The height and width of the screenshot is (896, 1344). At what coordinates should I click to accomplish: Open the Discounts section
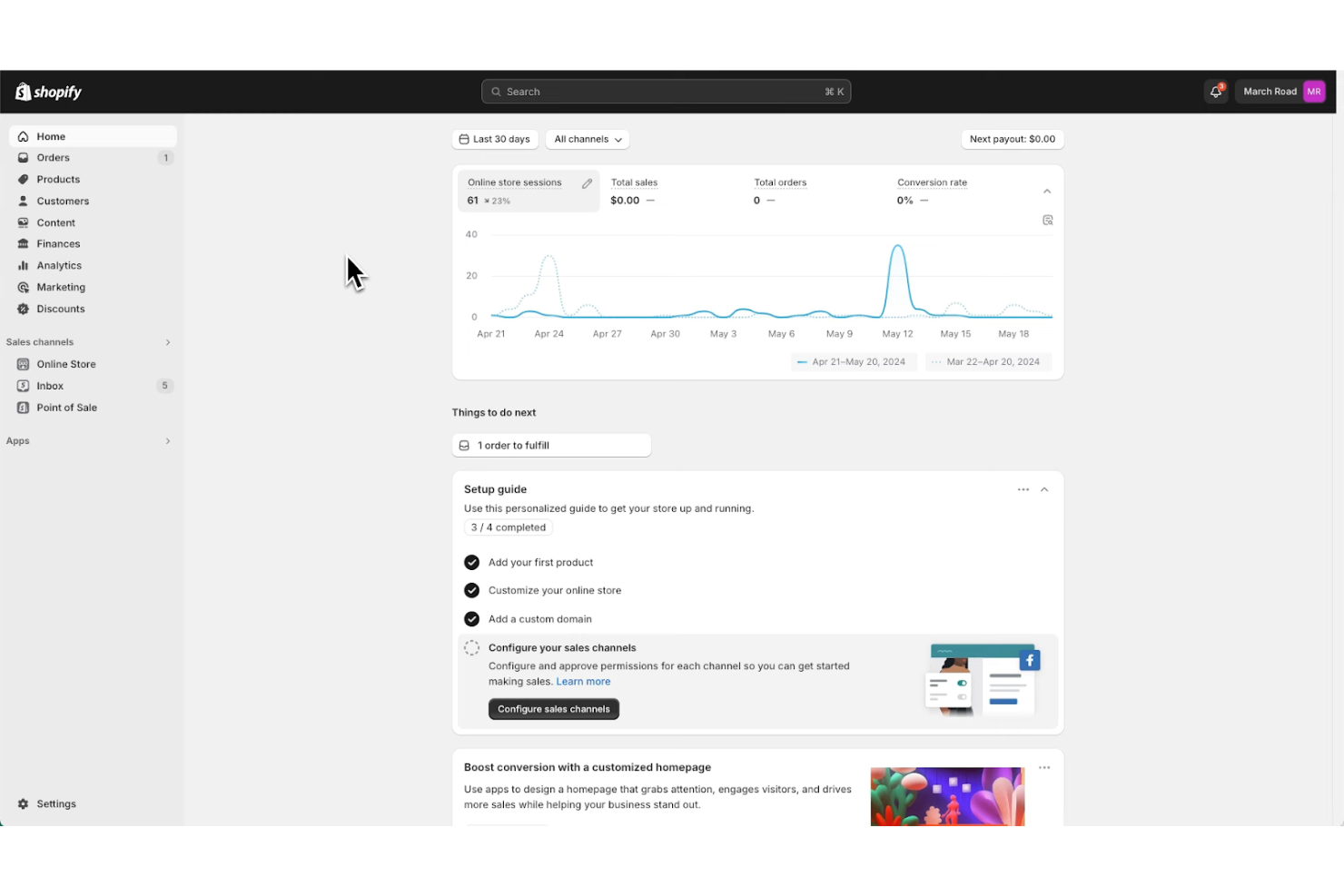[60, 309]
